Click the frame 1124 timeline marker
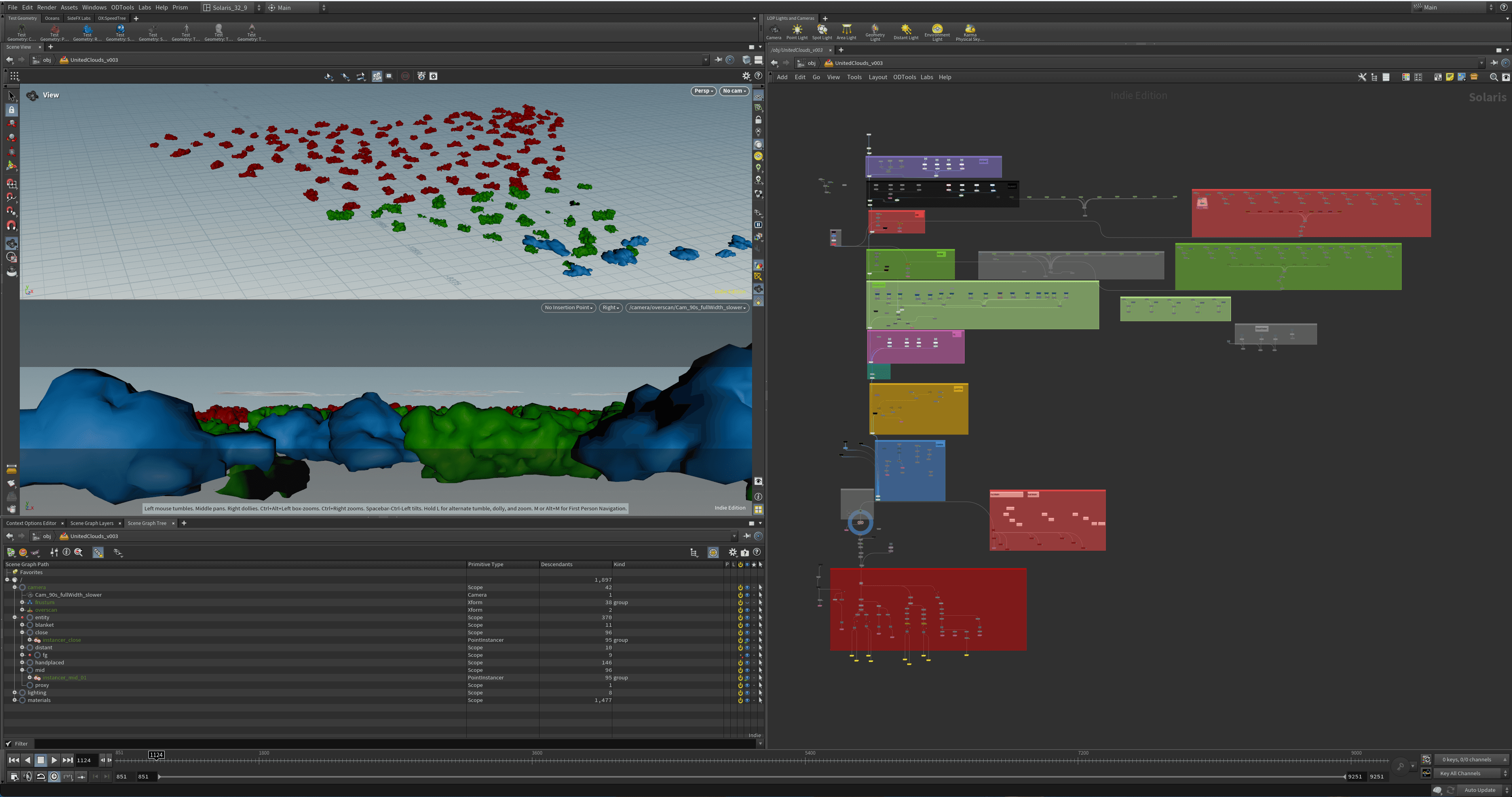Image resolution: width=1512 pixels, height=797 pixels. click(x=156, y=755)
